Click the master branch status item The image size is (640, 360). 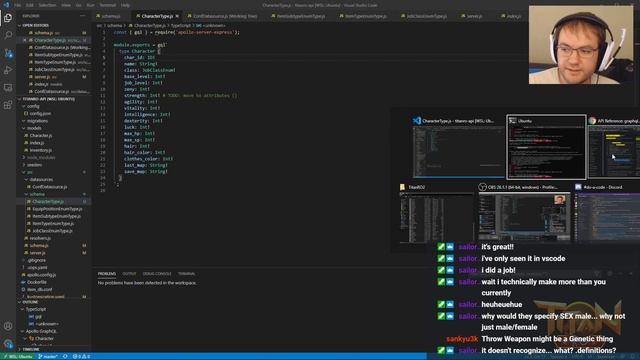tap(48, 357)
